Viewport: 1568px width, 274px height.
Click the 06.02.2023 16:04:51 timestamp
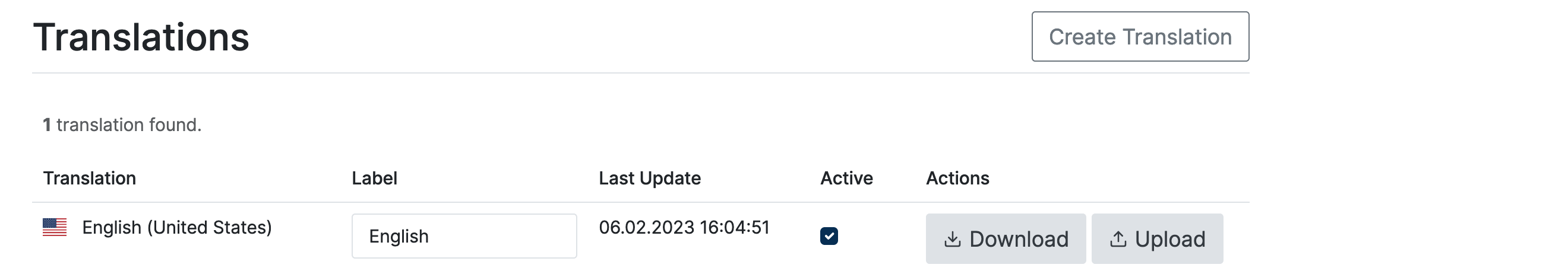coord(684,227)
